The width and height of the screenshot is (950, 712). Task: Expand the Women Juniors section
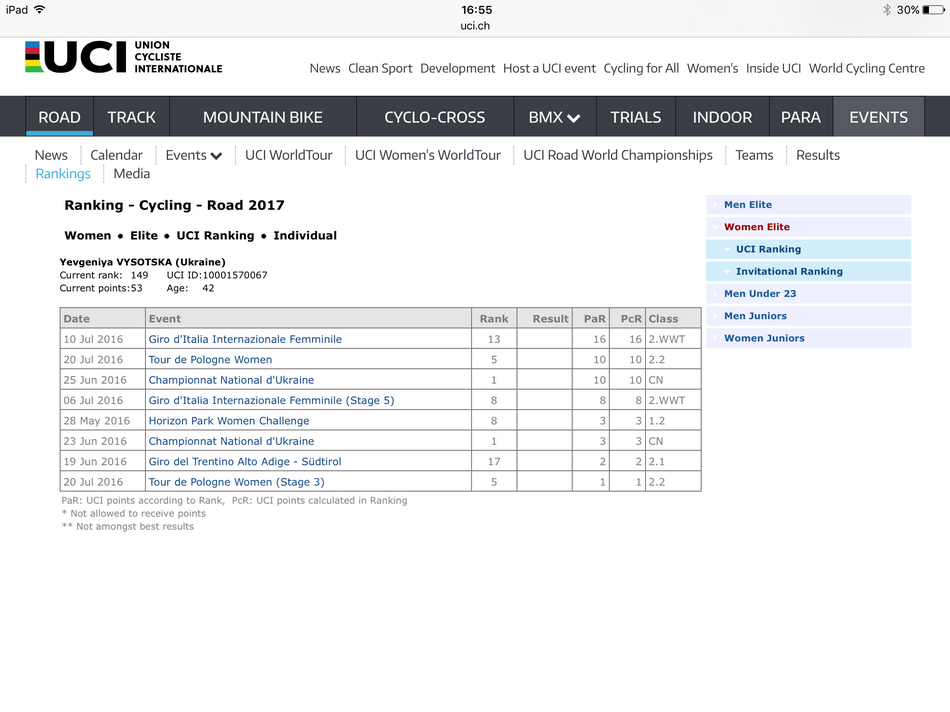coord(808,338)
